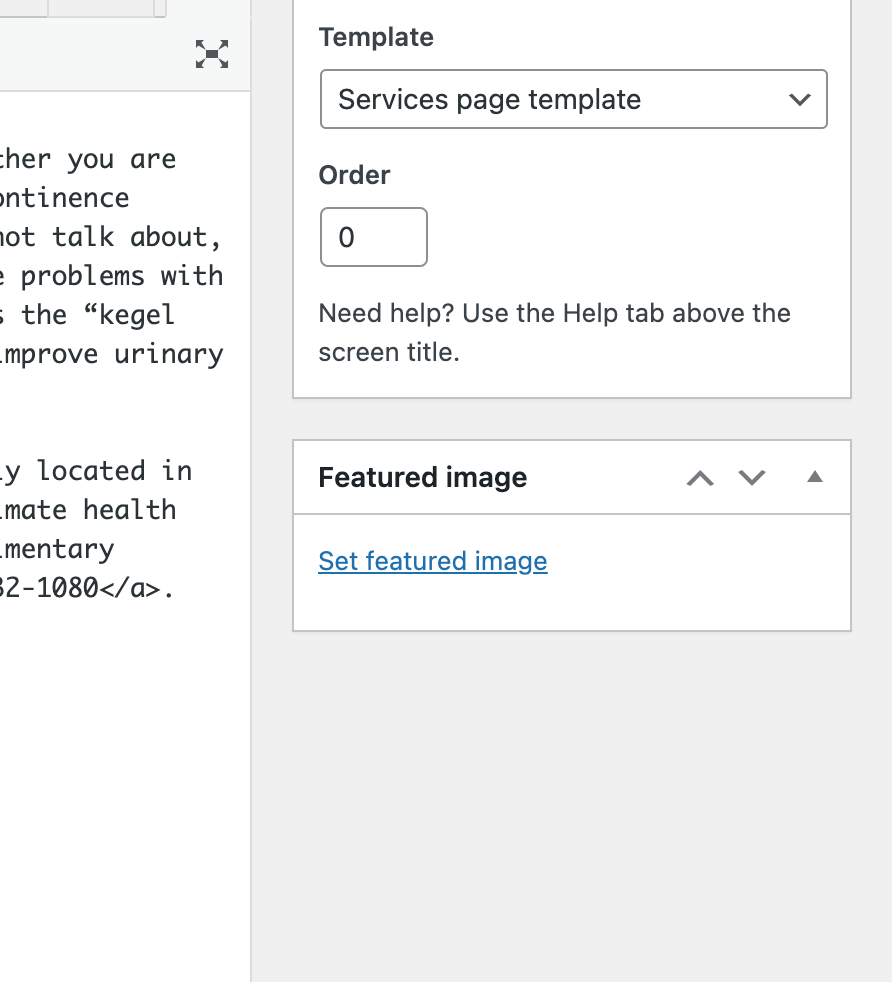Place cursor on 'problems with' text

[x=122, y=276]
